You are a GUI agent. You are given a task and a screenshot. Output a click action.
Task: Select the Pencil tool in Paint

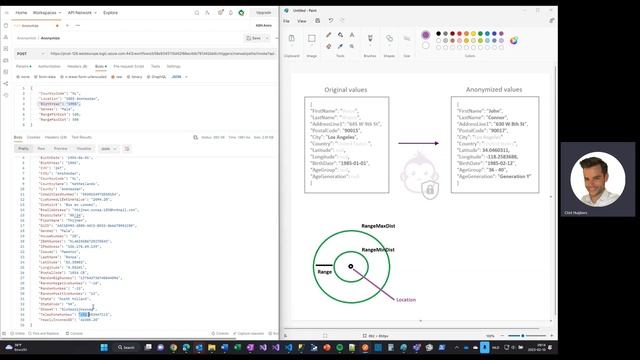coord(329,35)
